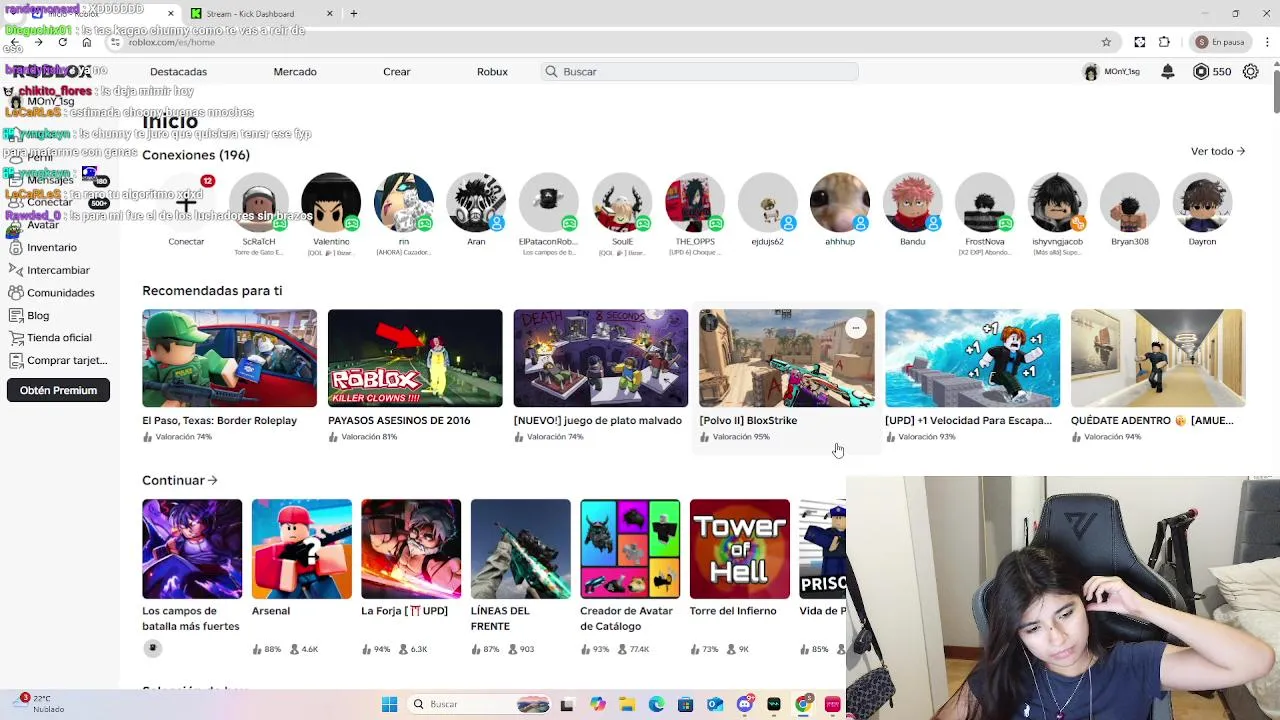Screen dimensions: 1280x720
Task: Open the En pausa Chrome profile button
Action: (x=1220, y=42)
